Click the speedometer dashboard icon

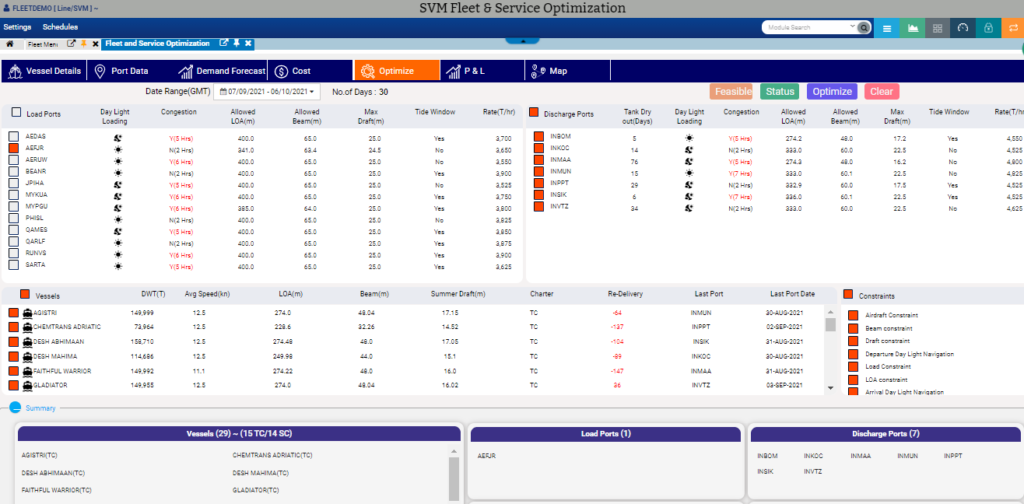(963, 28)
